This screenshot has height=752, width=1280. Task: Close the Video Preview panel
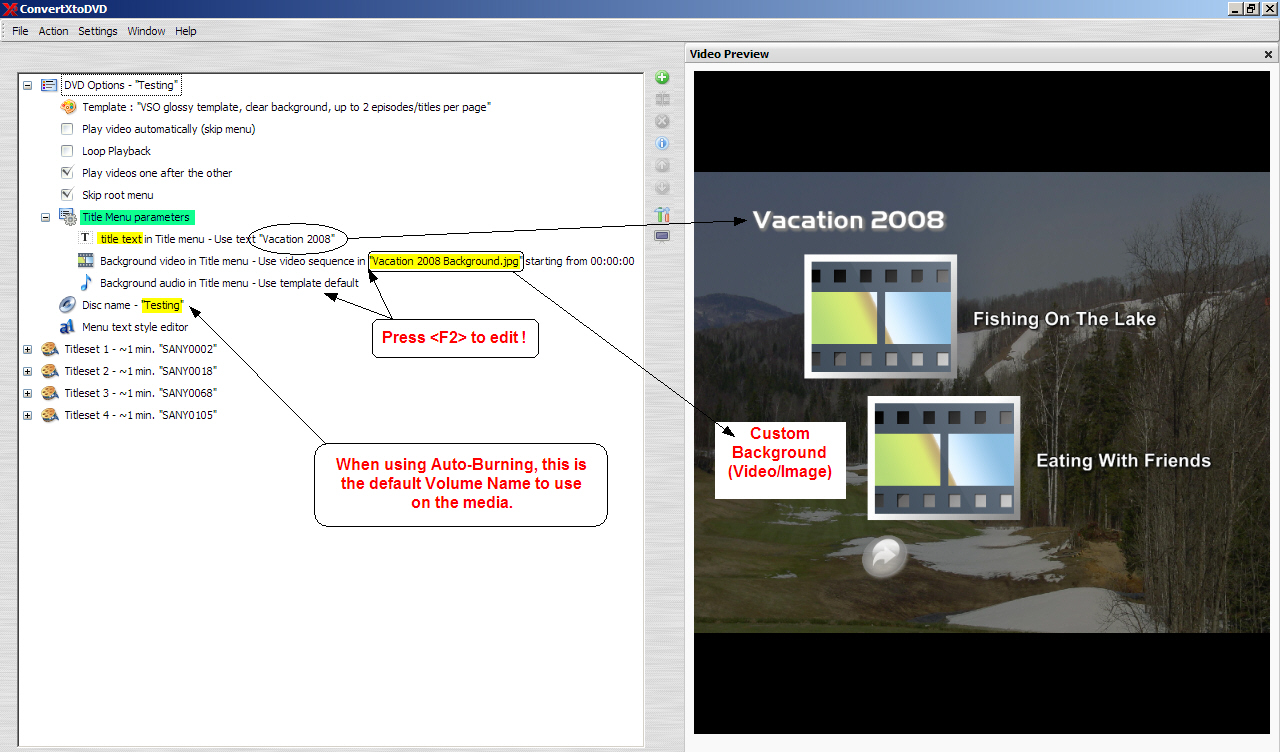point(1268,54)
